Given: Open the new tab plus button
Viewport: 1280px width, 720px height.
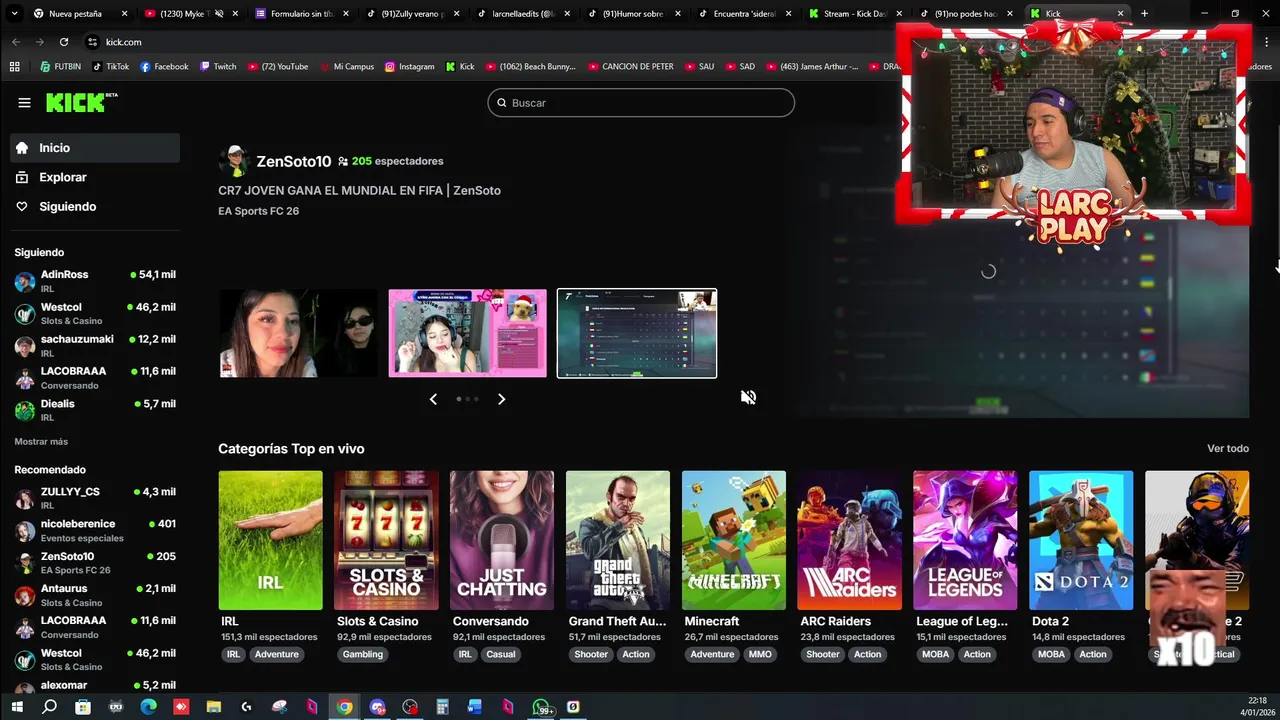Looking at the screenshot, I should click(1145, 14).
